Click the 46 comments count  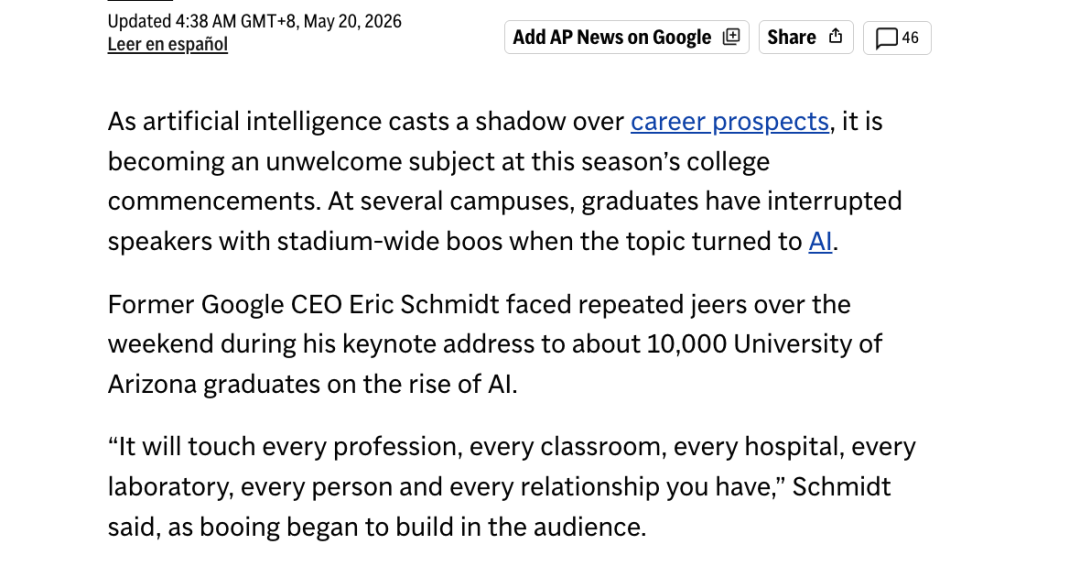(910, 37)
